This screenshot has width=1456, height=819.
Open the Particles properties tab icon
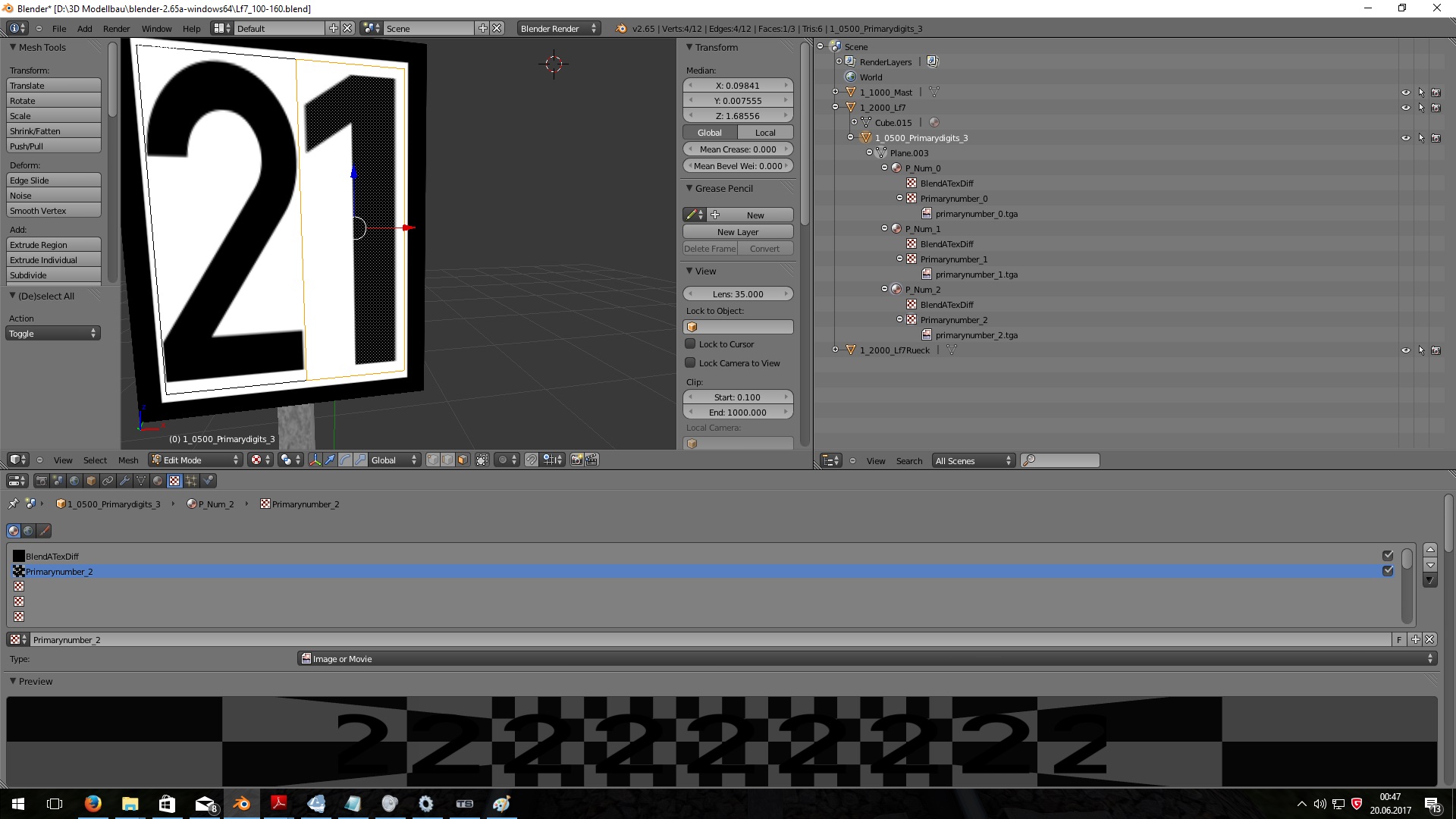point(191,481)
